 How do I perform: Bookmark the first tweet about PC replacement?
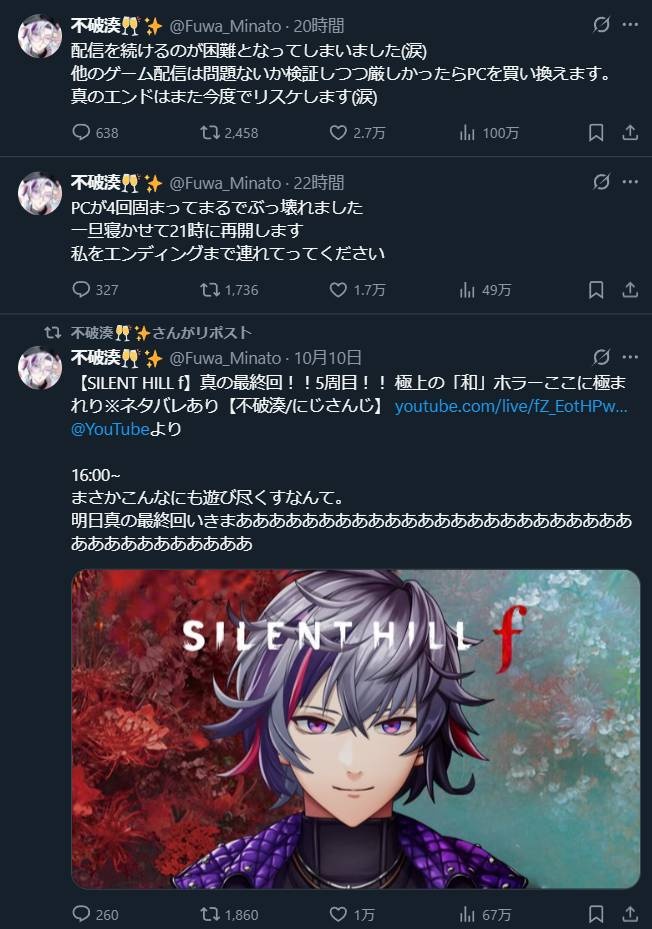click(x=596, y=132)
